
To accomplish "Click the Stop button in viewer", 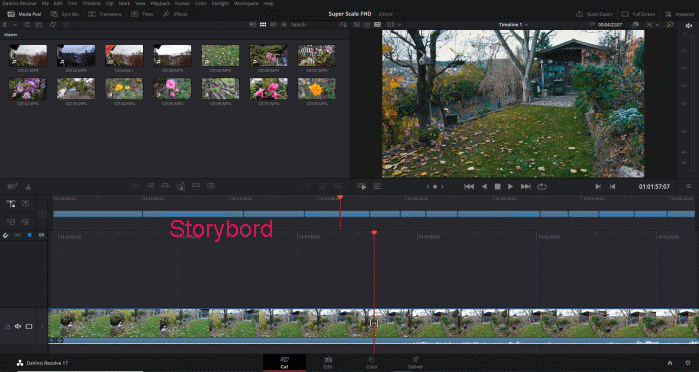I will tap(498, 186).
